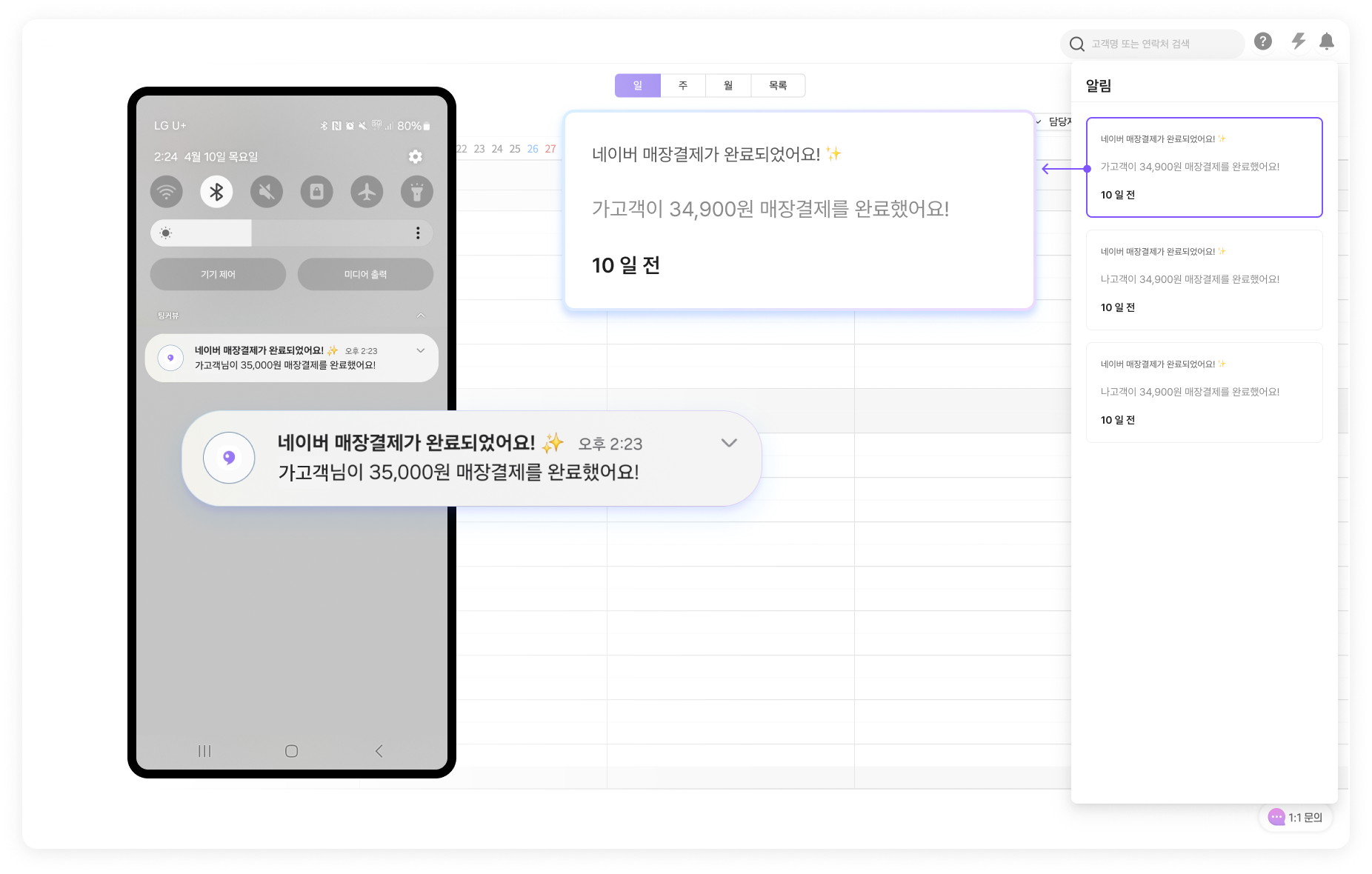Tap the small phone notification 네이버 매장결제 message

click(292, 358)
